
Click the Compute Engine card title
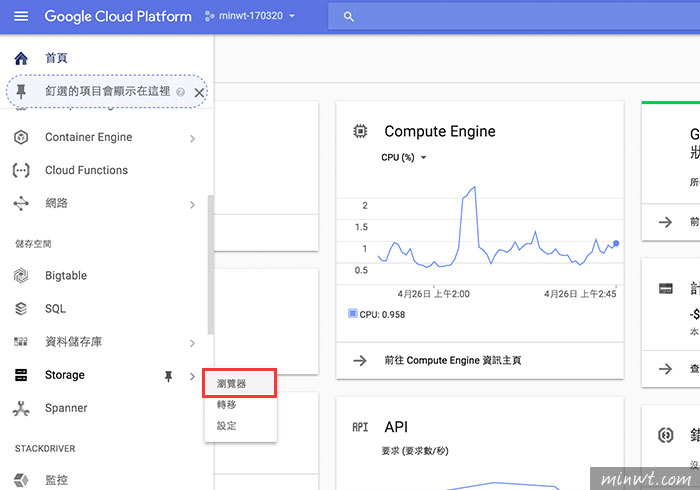(440, 131)
